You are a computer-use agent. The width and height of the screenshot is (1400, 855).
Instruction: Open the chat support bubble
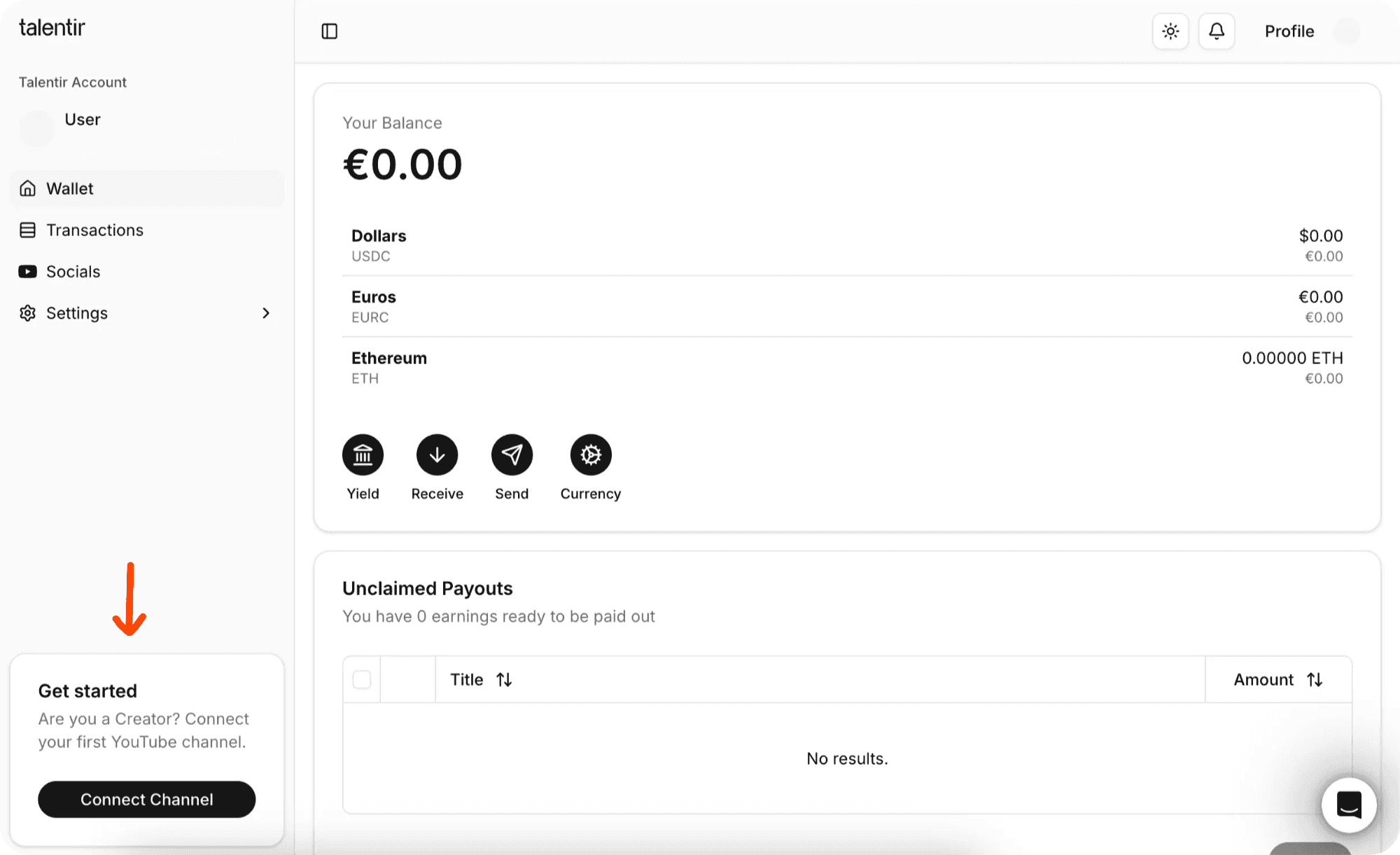(1349, 805)
